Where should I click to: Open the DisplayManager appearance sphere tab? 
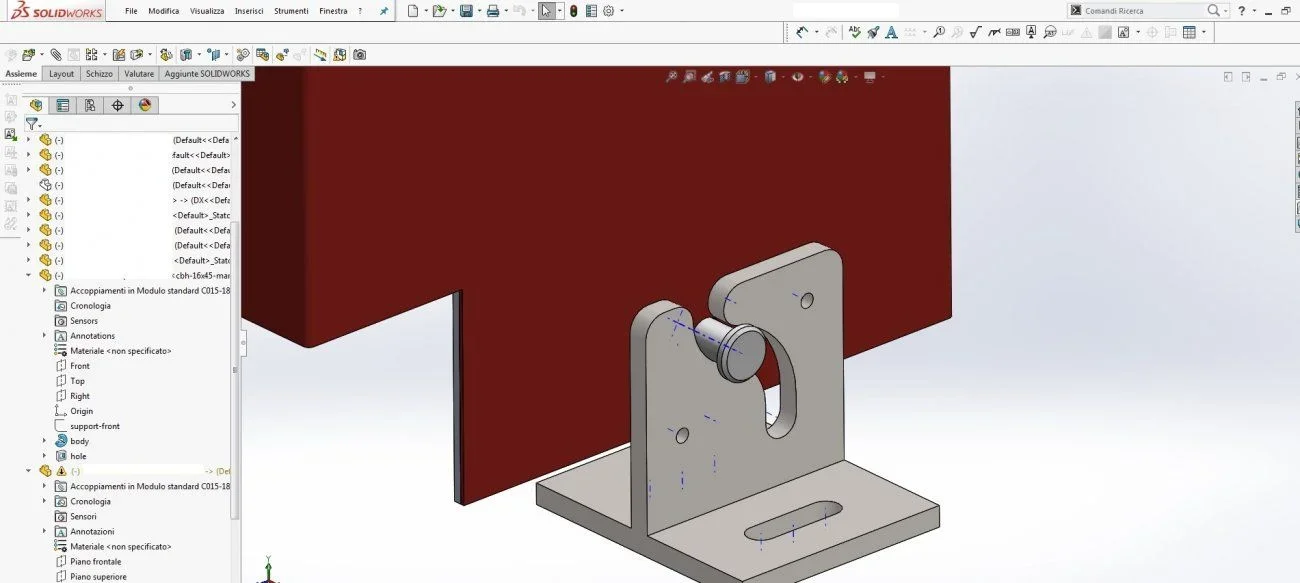point(145,105)
